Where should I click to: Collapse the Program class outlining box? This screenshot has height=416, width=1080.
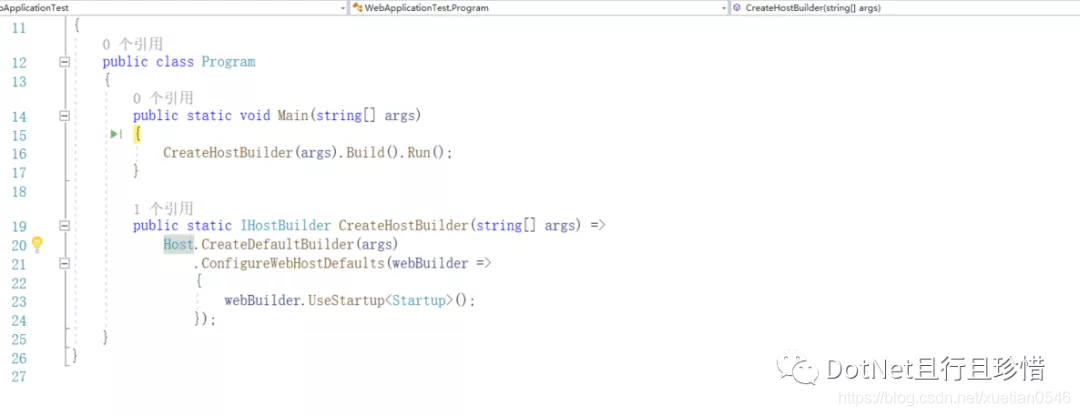(65, 62)
